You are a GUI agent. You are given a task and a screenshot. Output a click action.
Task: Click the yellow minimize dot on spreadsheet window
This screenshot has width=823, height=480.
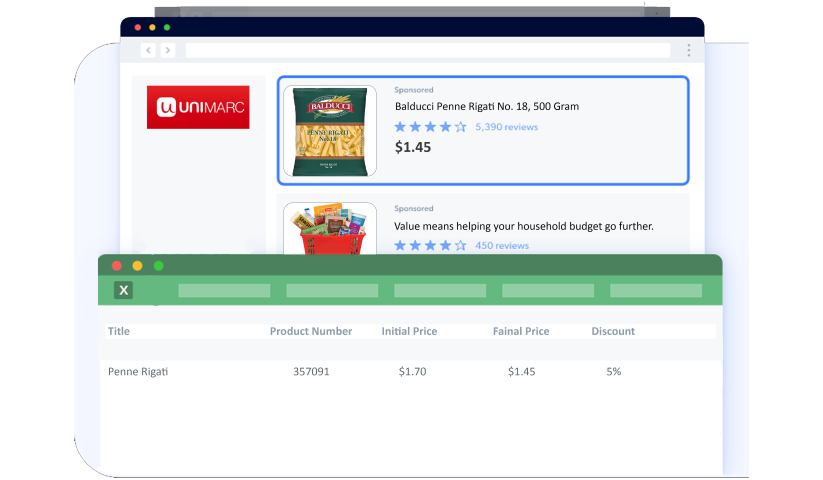pos(138,266)
